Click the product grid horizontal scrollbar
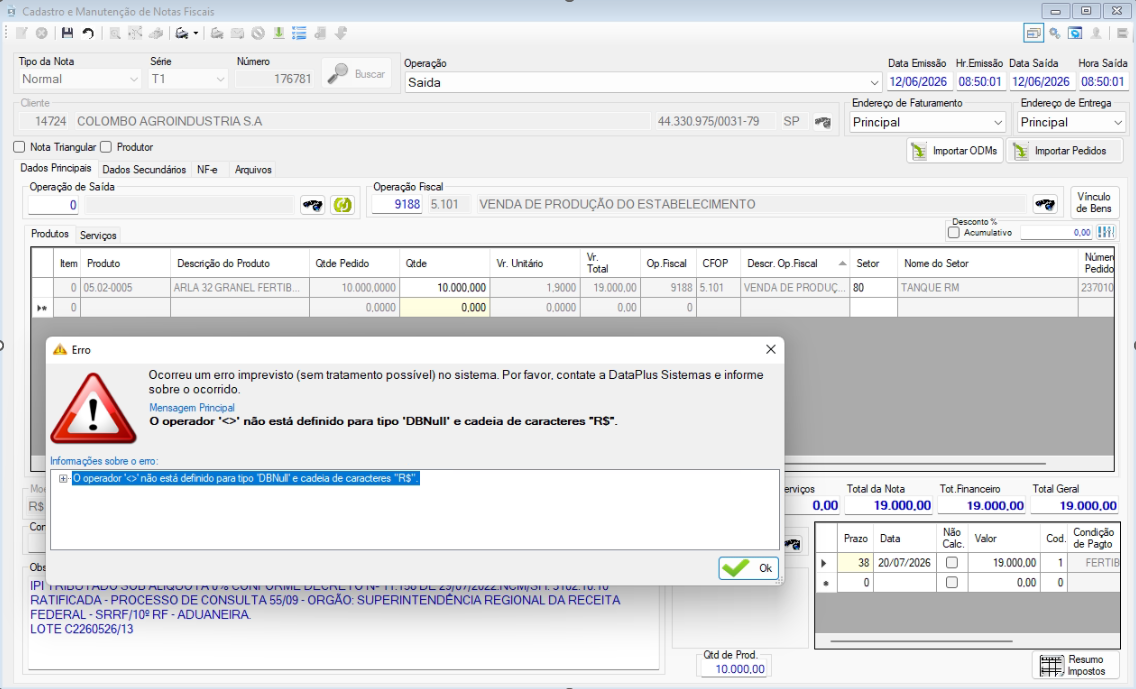This screenshot has height=689, width=1136. tap(915, 464)
